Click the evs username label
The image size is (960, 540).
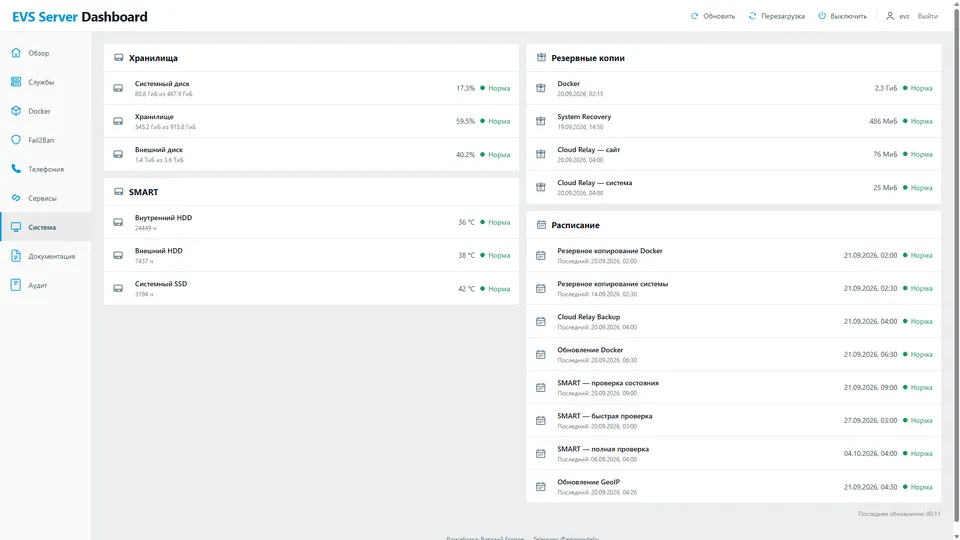click(x=904, y=17)
